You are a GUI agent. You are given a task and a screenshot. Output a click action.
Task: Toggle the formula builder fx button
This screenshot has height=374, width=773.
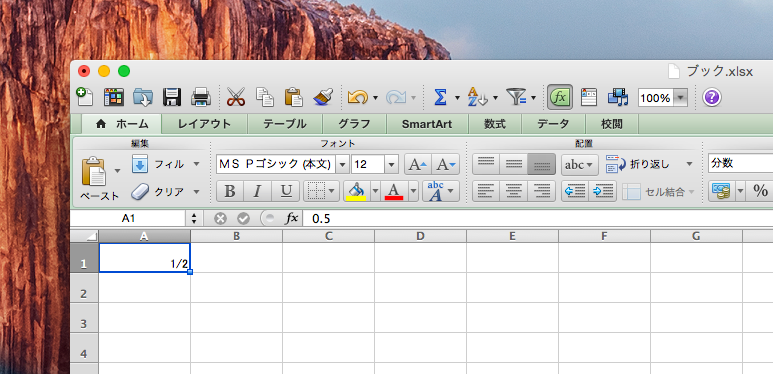tap(560, 97)
